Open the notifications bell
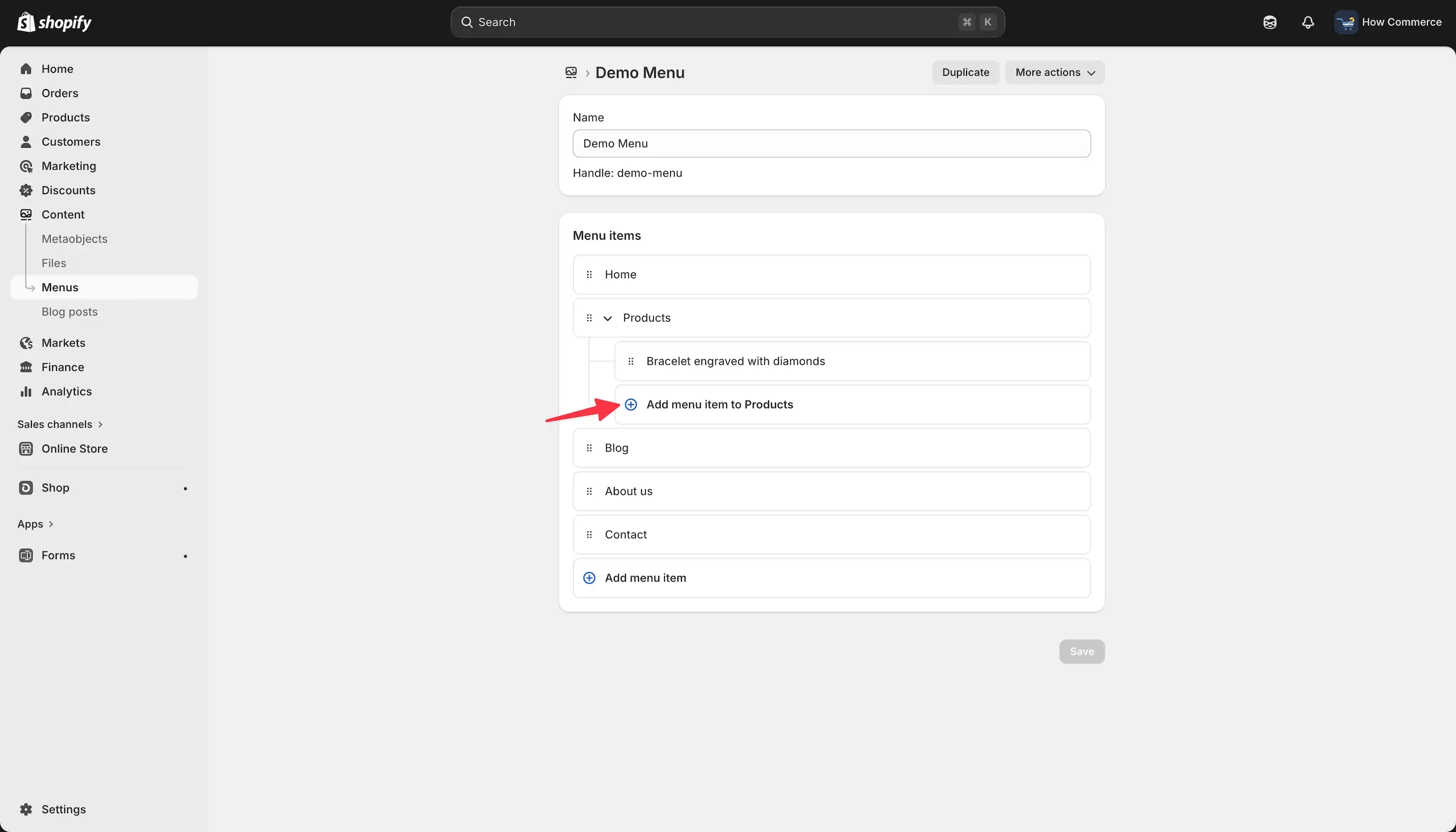This screenshot has height=832, width=1456. pos(1307,22)
